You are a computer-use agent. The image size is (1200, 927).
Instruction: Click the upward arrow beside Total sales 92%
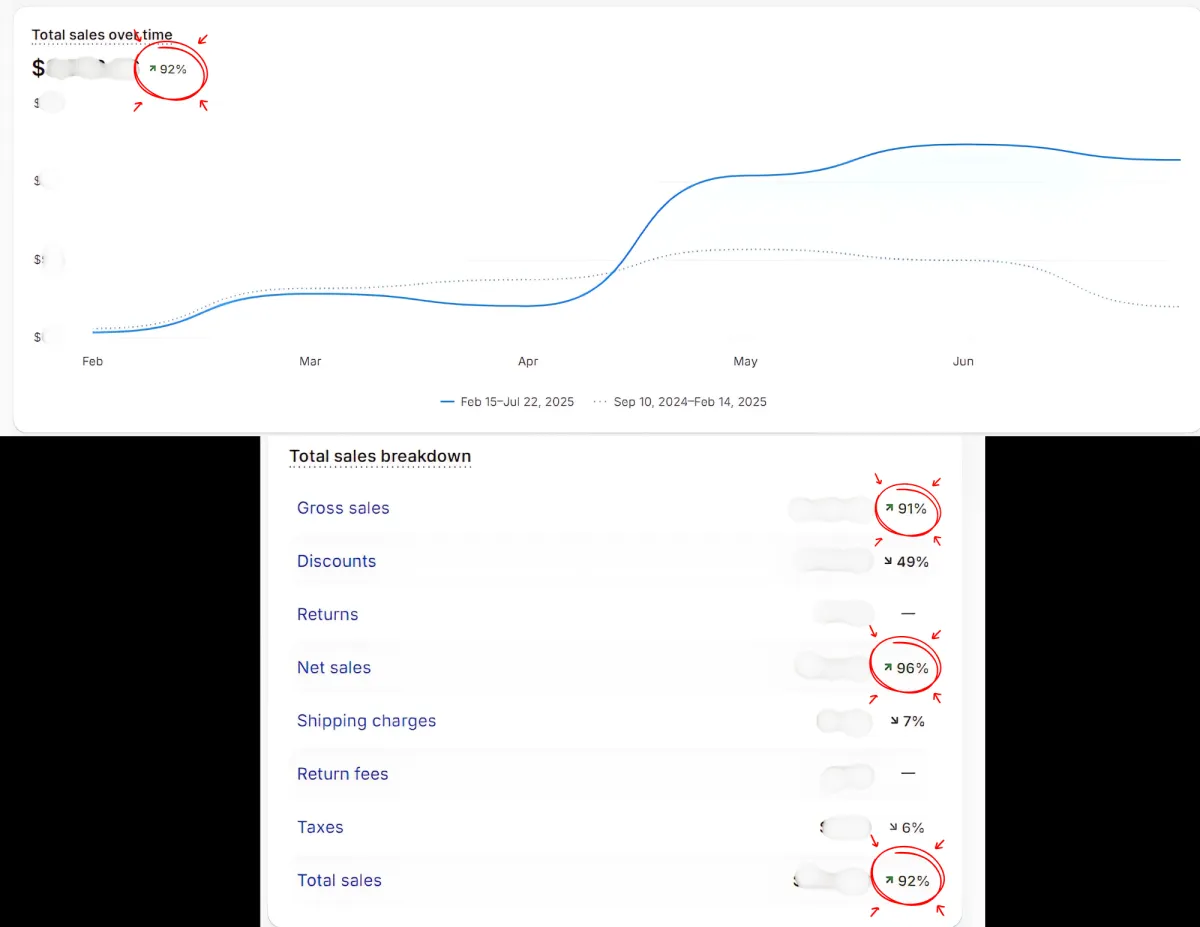pos(891,880)
